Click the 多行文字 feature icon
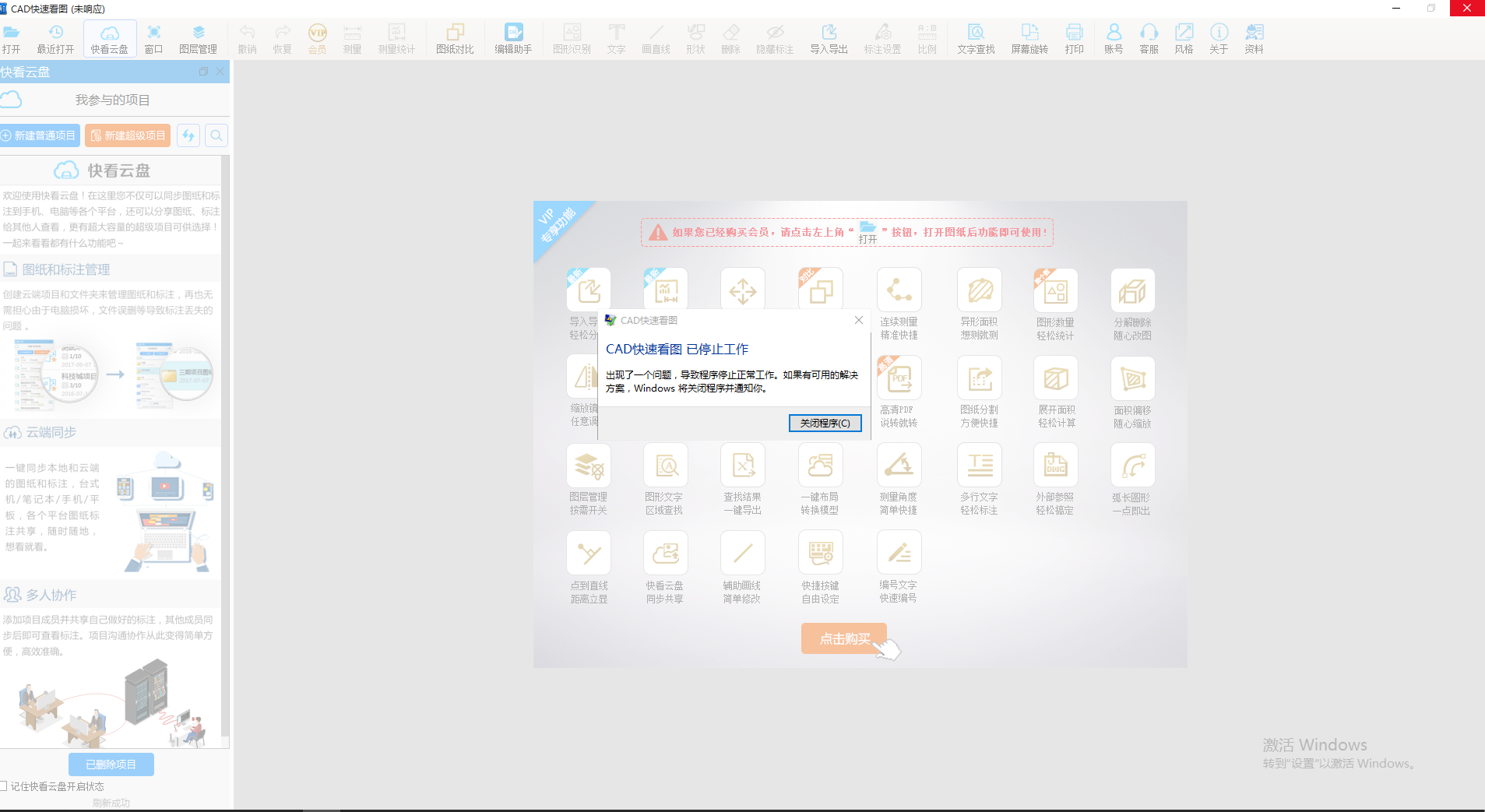The image size is (1485, 812). click(980, 466)
